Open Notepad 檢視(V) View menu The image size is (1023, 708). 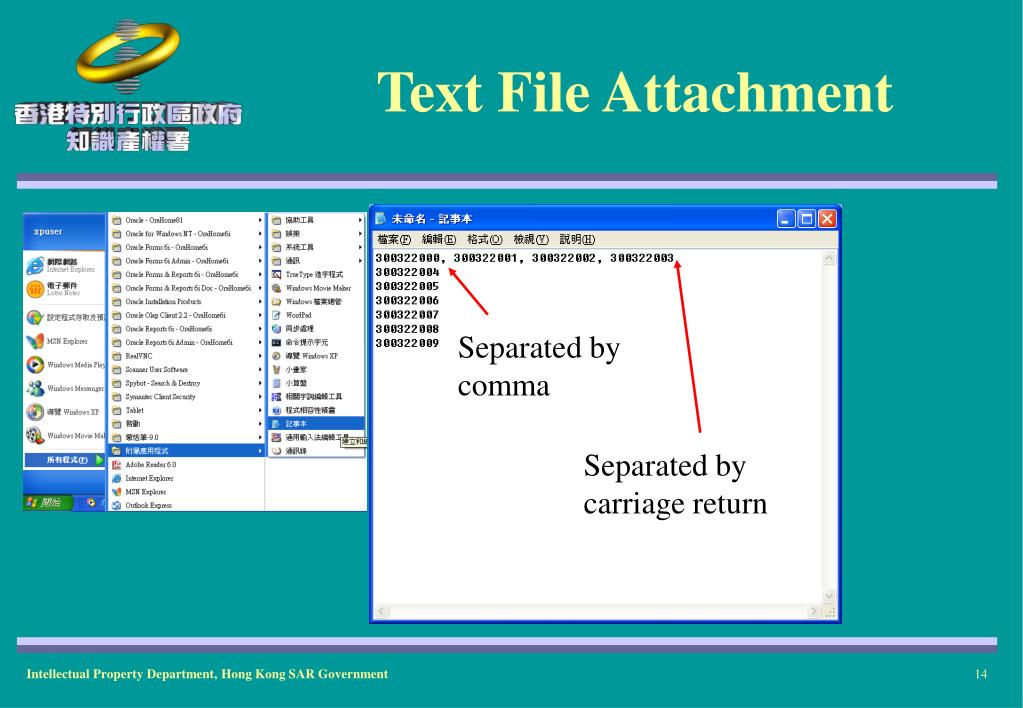pyautogui.click(x=530, y=239)
